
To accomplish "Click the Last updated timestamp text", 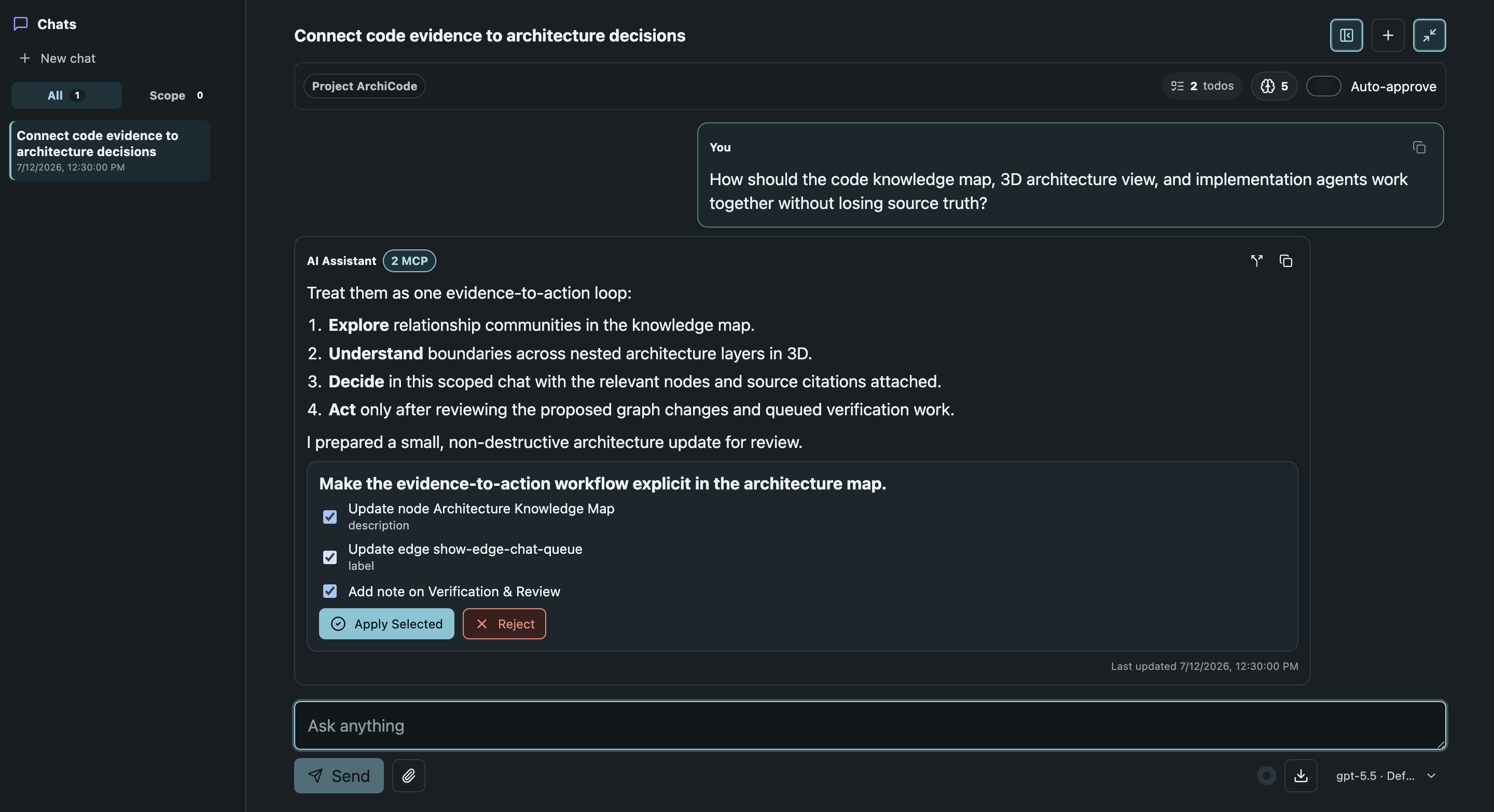I will pos(1204,666).
